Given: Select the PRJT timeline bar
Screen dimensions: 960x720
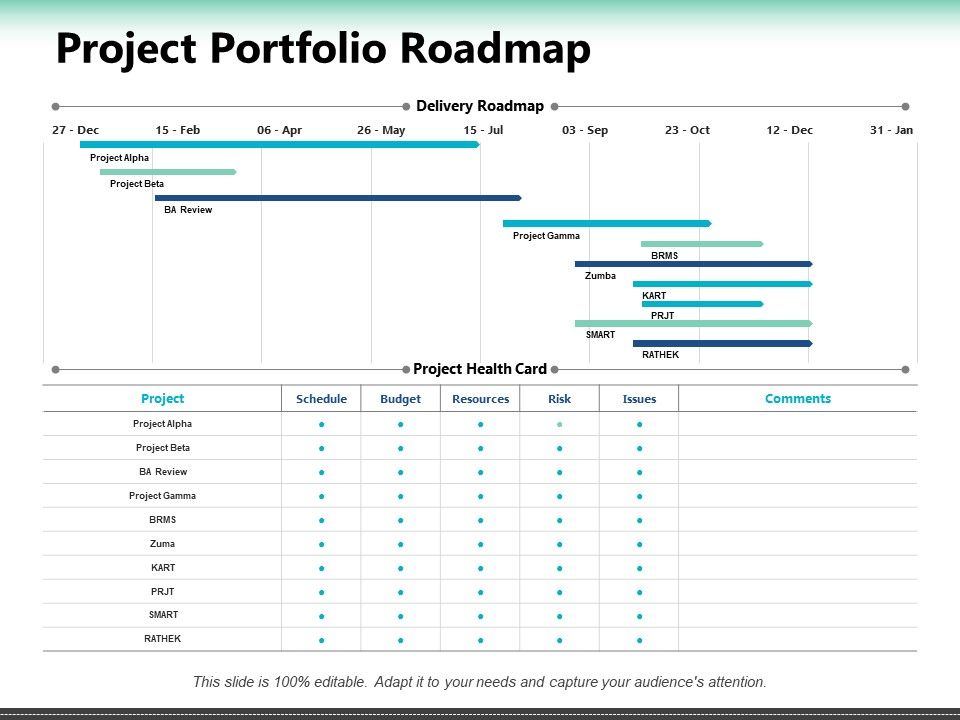Looking at the screenshot, I should (703, 304).
